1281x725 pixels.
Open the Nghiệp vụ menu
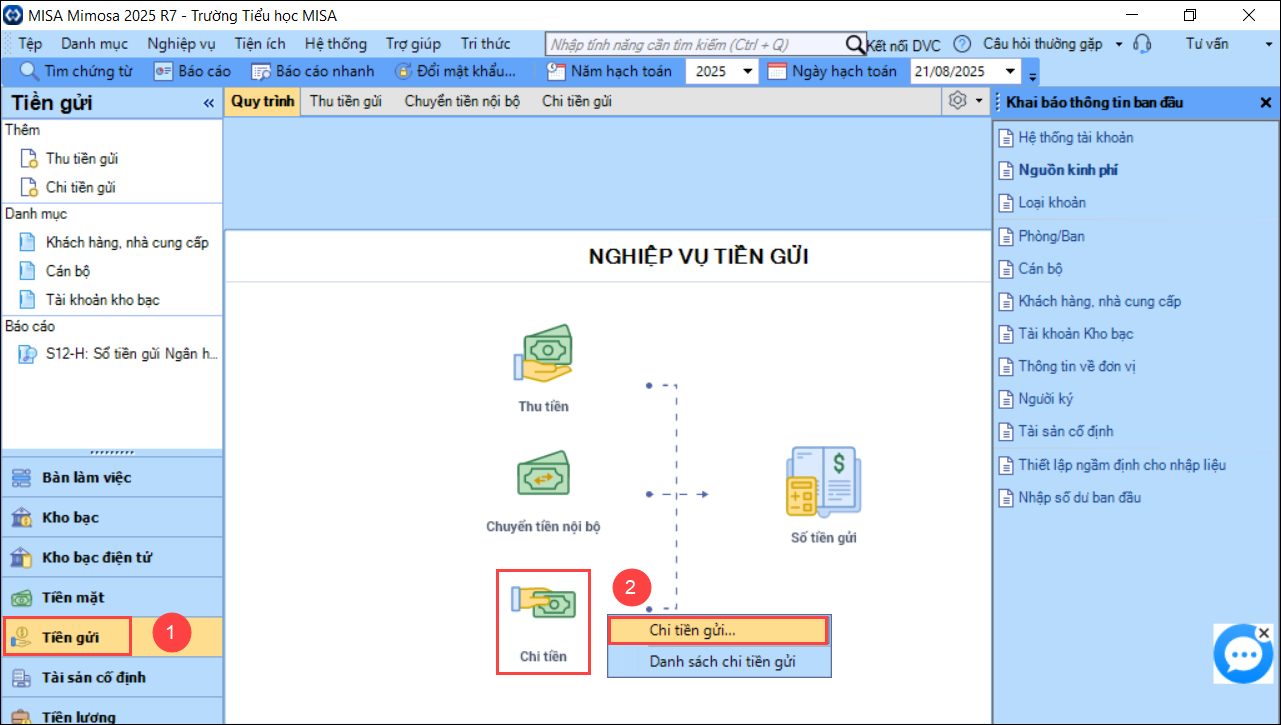181,44
